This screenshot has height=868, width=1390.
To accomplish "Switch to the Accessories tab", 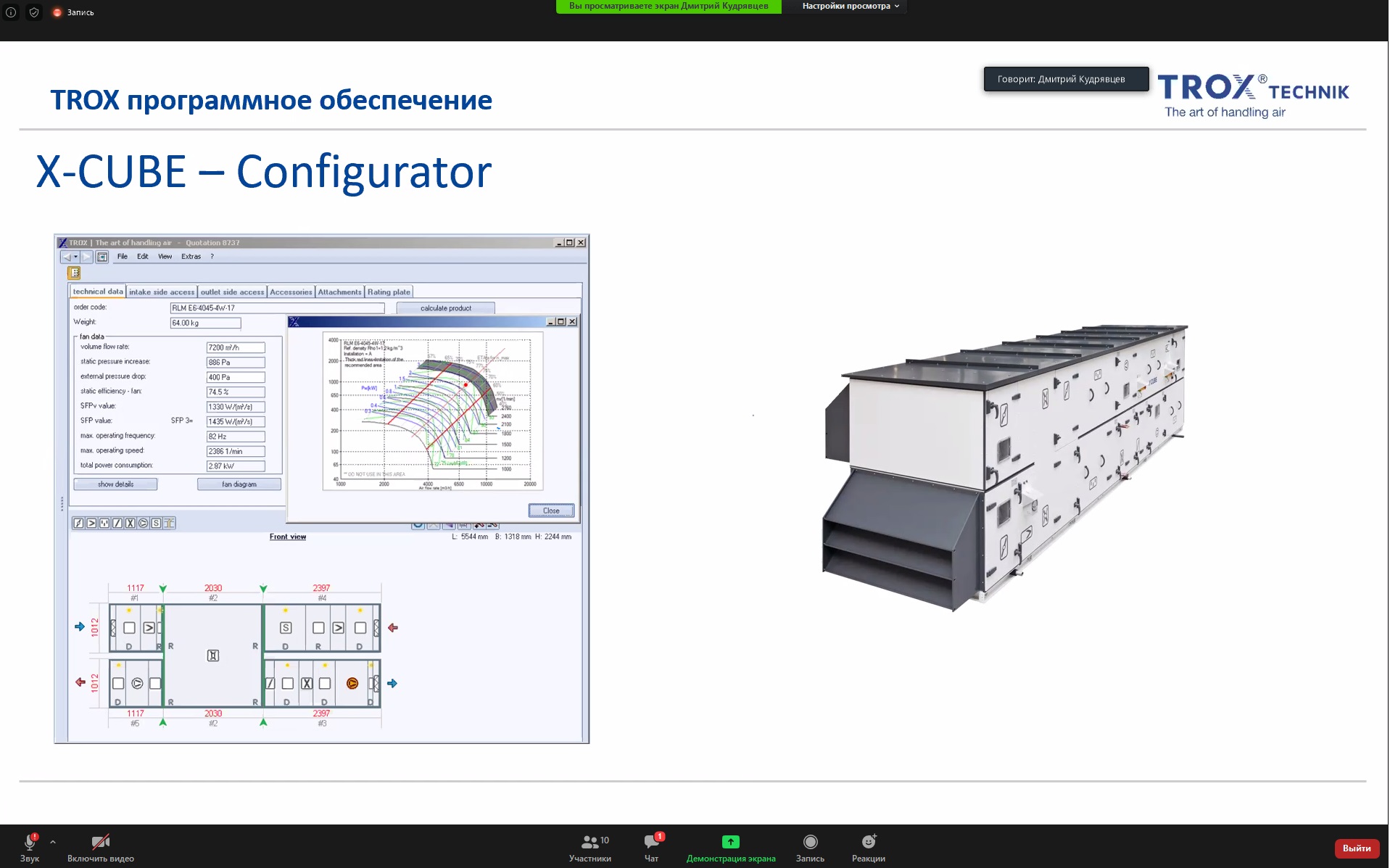I will [291, 292].
